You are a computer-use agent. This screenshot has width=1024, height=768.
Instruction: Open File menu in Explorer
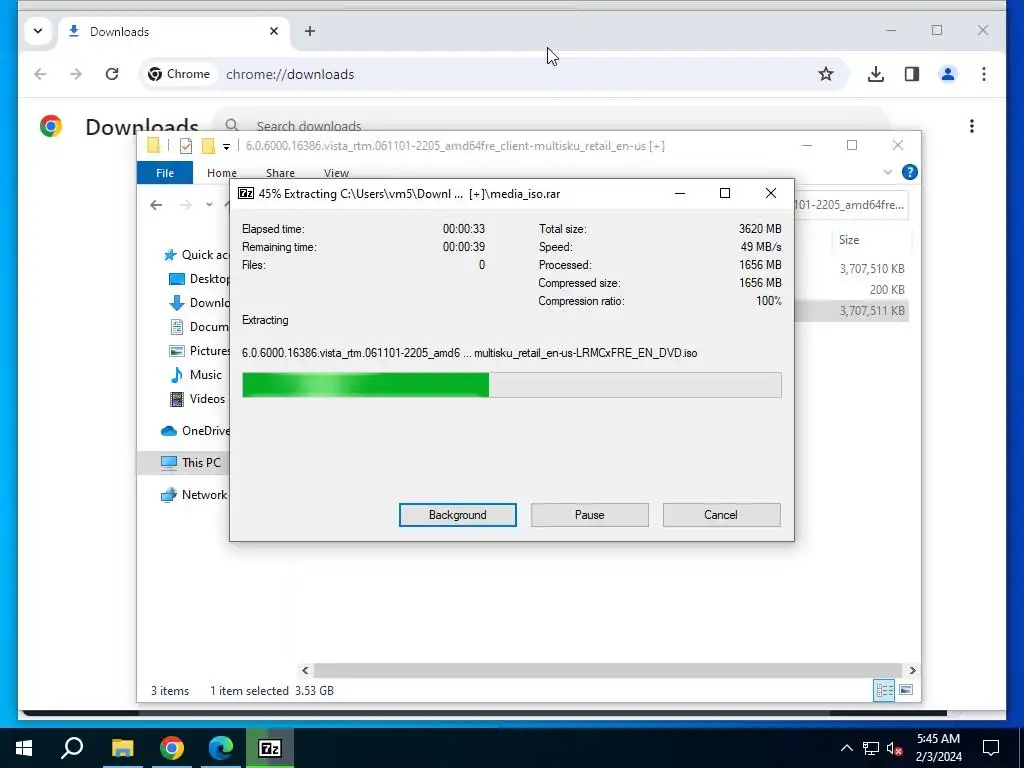165,173
